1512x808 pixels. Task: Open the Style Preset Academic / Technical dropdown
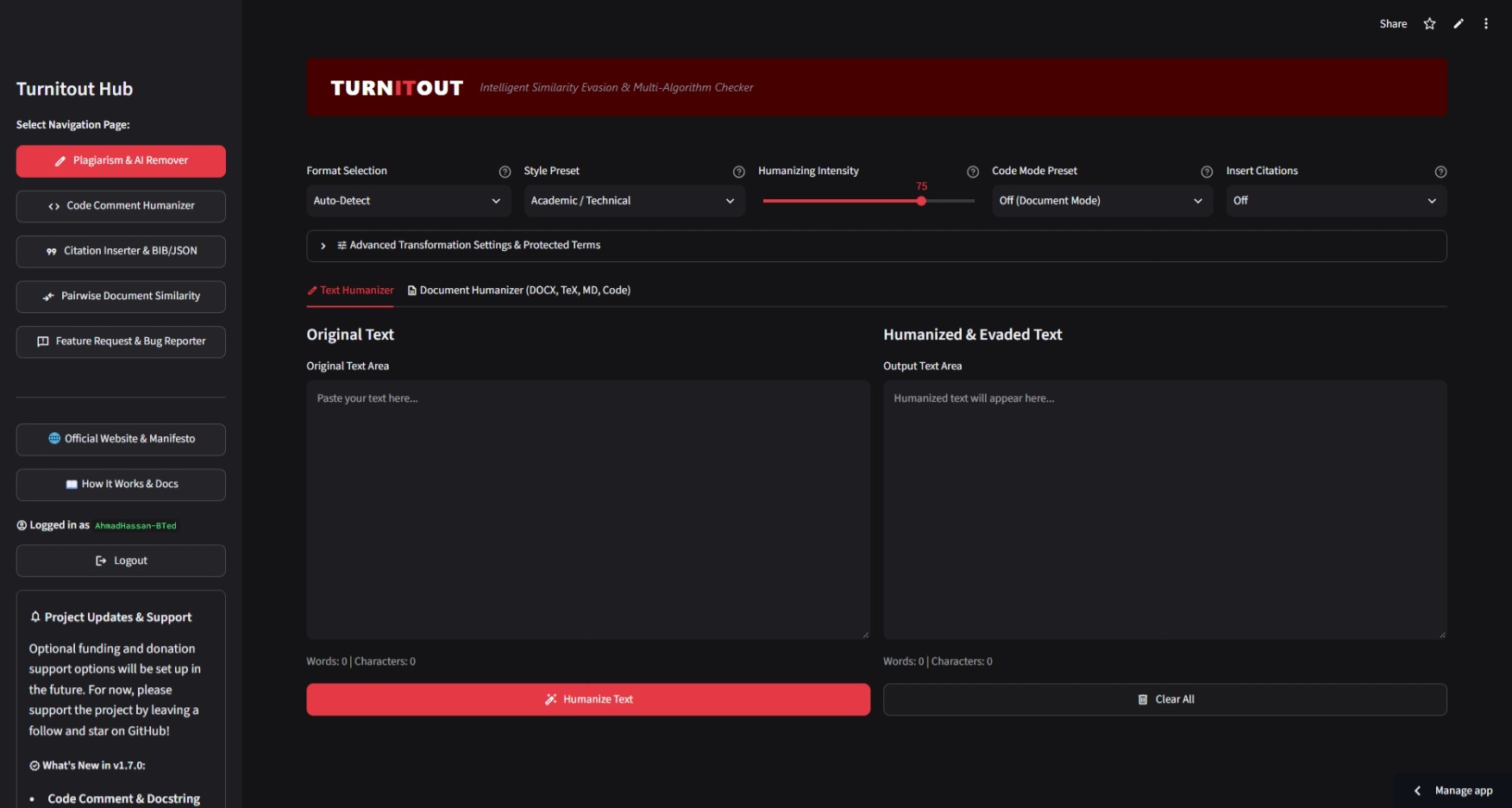634,201
